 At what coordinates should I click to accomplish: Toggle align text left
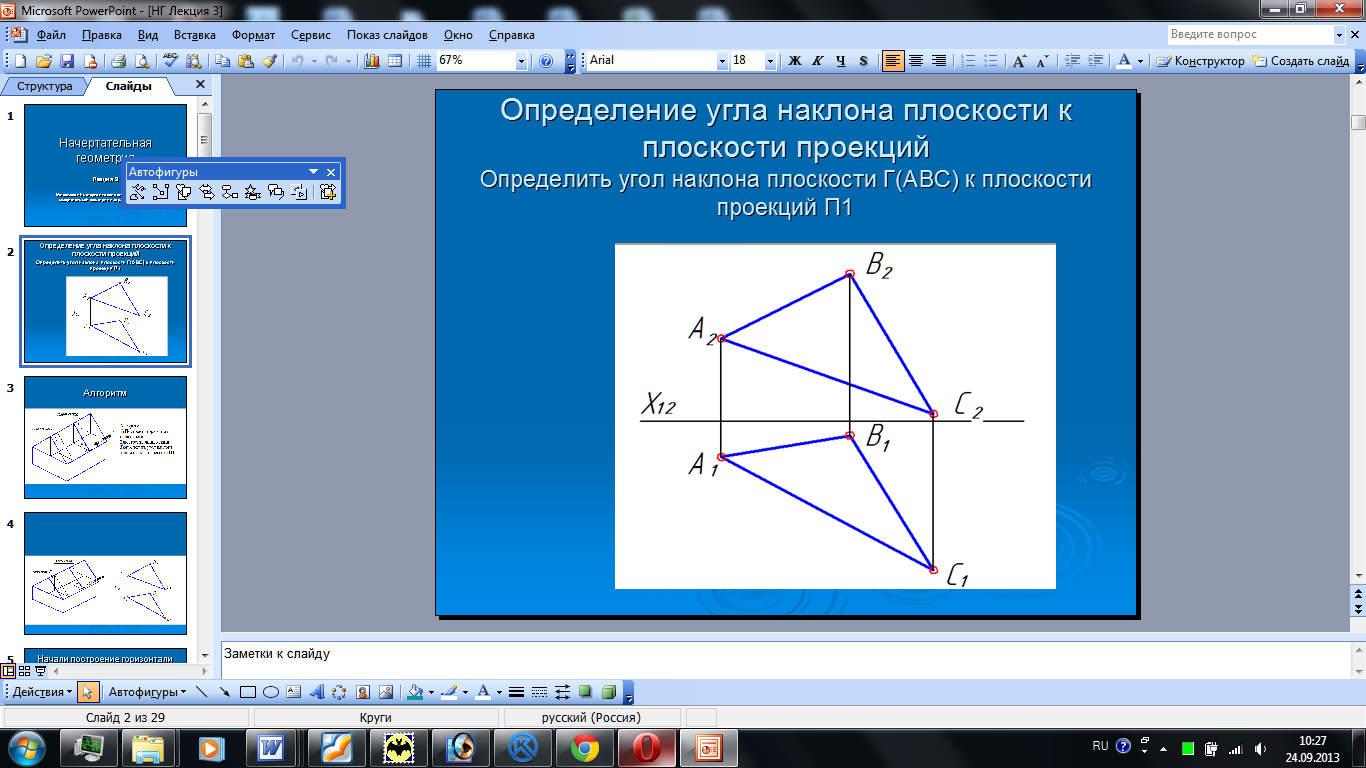893,61
